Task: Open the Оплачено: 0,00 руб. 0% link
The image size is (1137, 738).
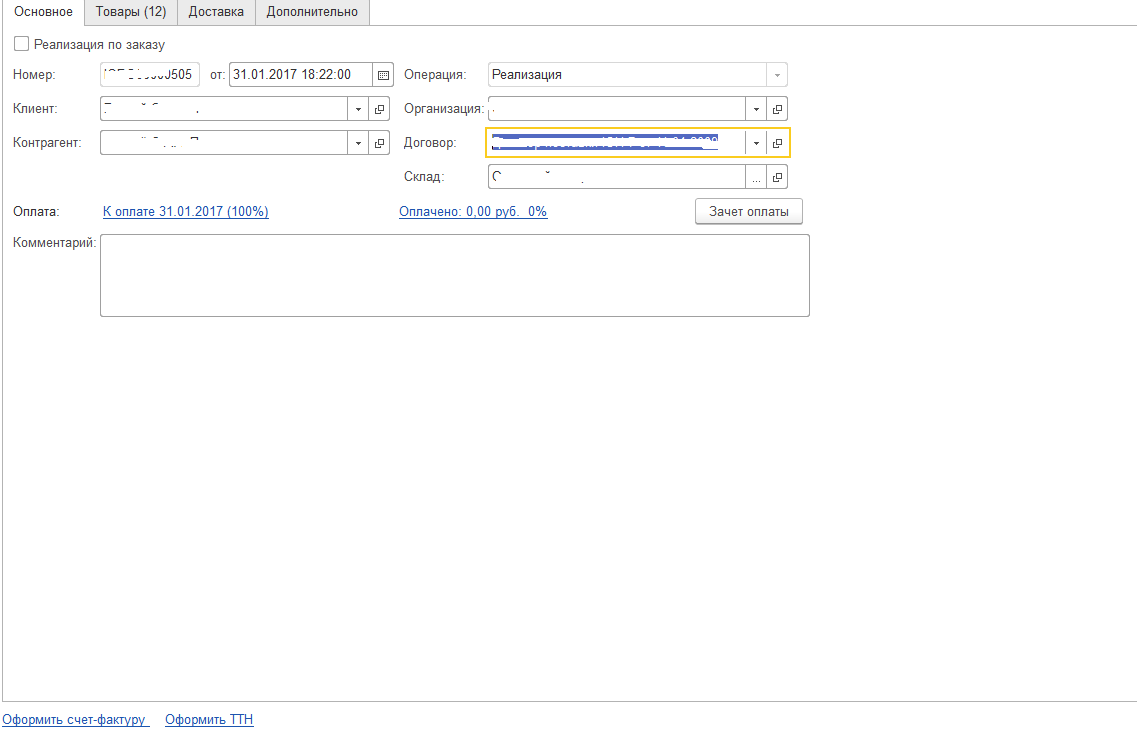Action: [x=473, y=212]
